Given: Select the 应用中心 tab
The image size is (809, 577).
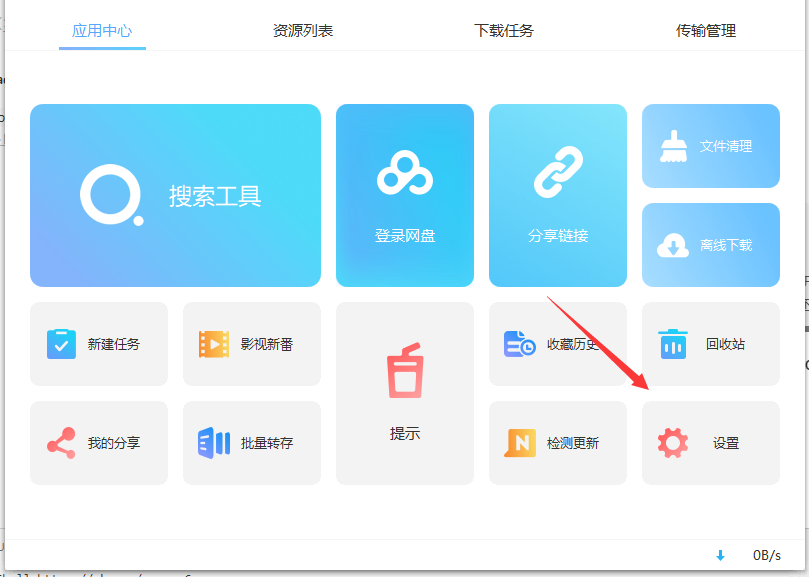Looking at the screenshot, I should click(x=102, y=31).
